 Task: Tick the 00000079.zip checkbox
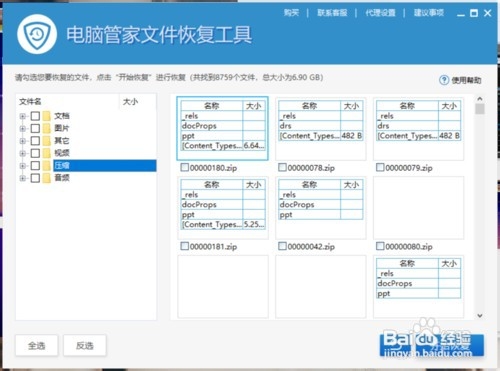click(x=380, y=167)
